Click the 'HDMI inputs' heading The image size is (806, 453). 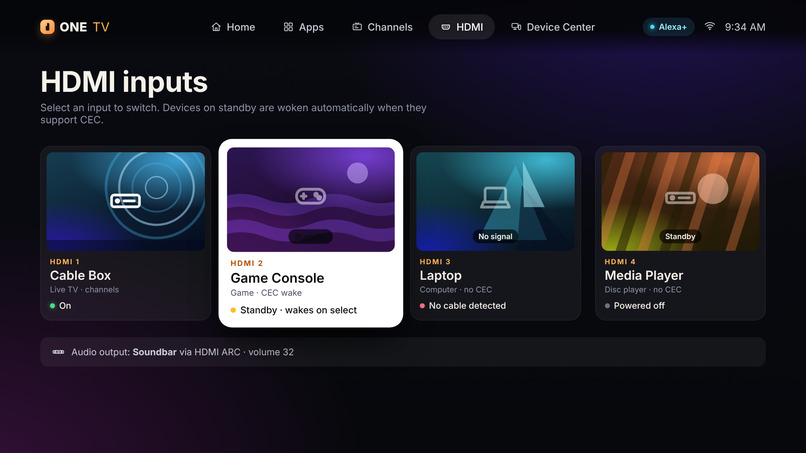coord(124,82)
